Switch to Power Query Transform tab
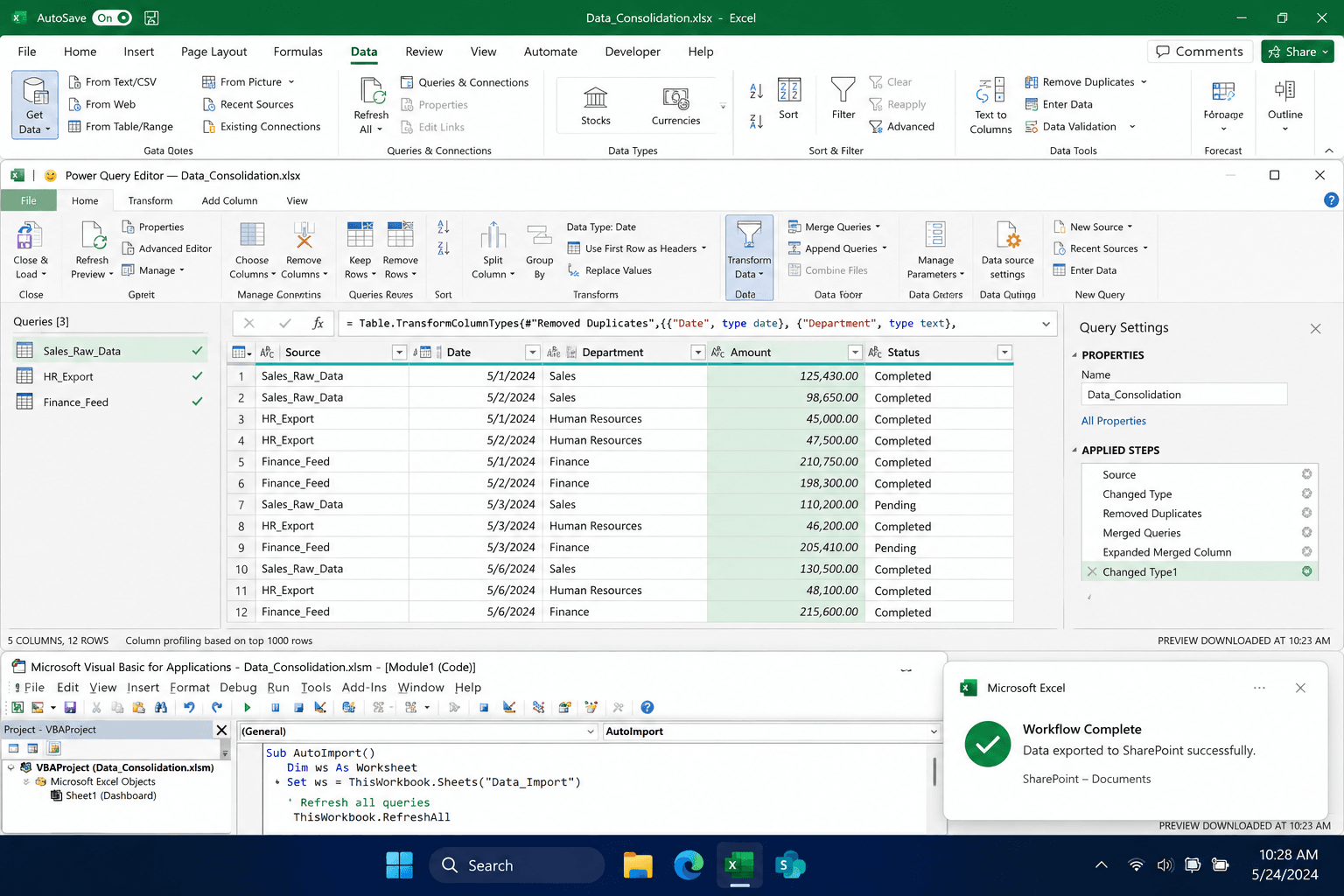 [150, 200]
